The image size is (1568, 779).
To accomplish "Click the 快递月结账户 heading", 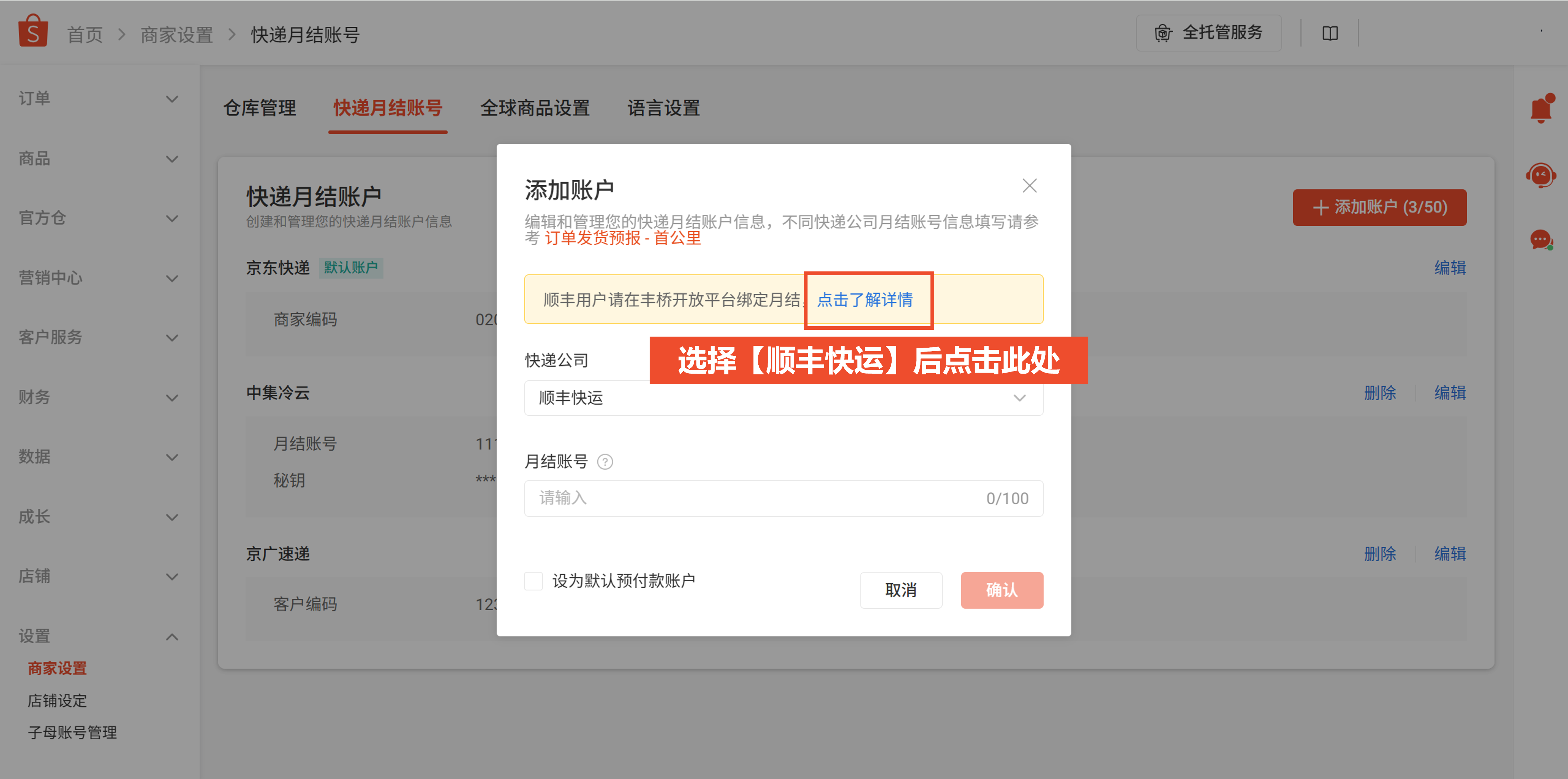I will pos(314,197).
